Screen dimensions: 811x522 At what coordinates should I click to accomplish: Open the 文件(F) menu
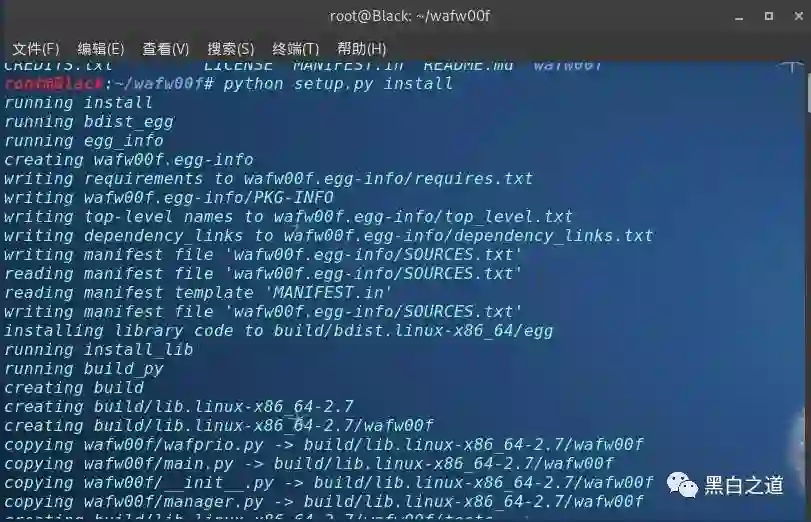(36, 49)
